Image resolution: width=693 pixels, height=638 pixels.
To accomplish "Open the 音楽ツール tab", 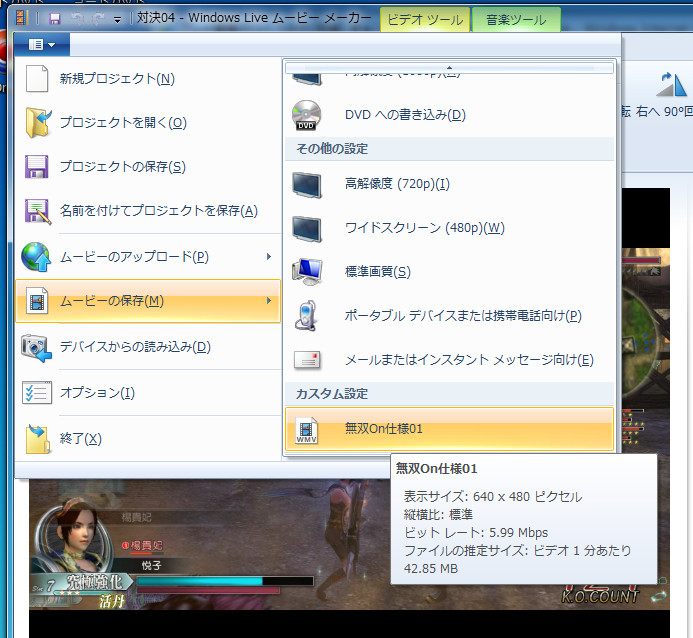I will click(516, 20).
